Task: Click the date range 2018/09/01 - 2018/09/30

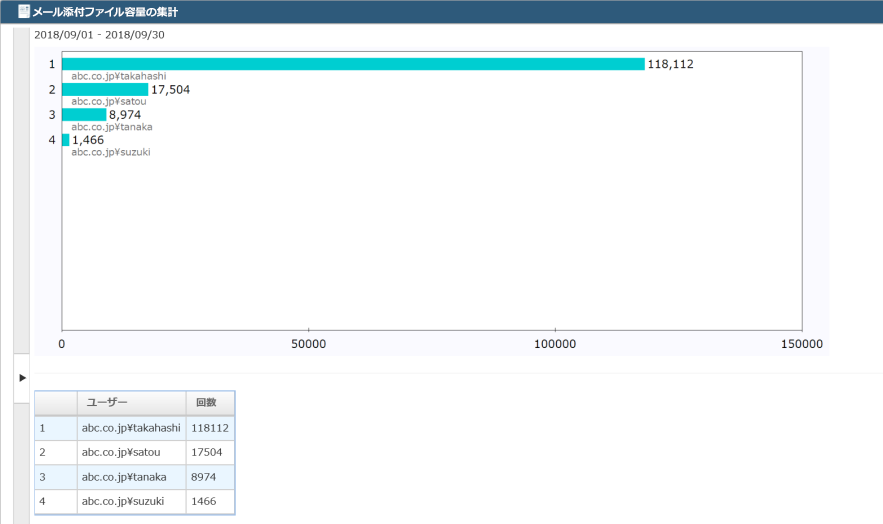Action: tap(99, 35)
